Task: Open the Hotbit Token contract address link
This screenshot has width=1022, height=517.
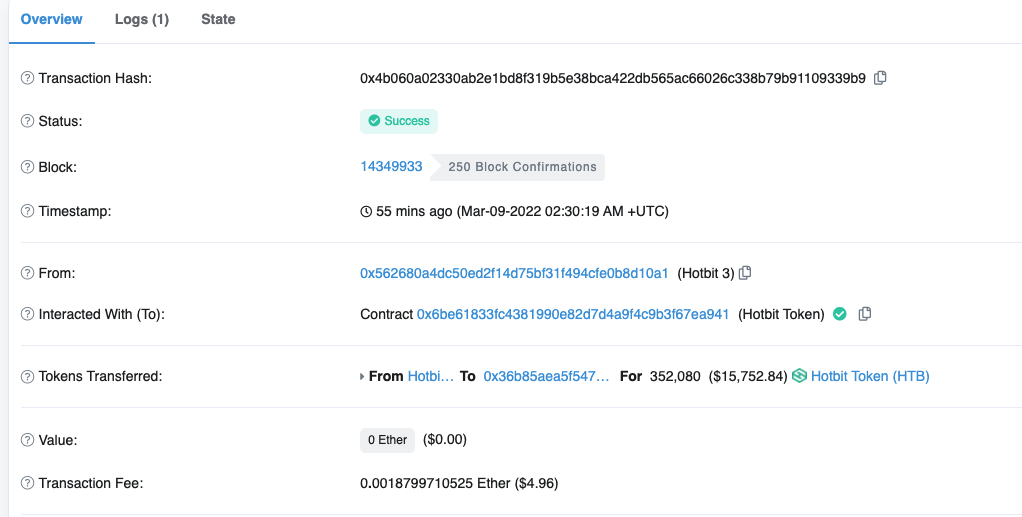Action: [x=573, y=314]
